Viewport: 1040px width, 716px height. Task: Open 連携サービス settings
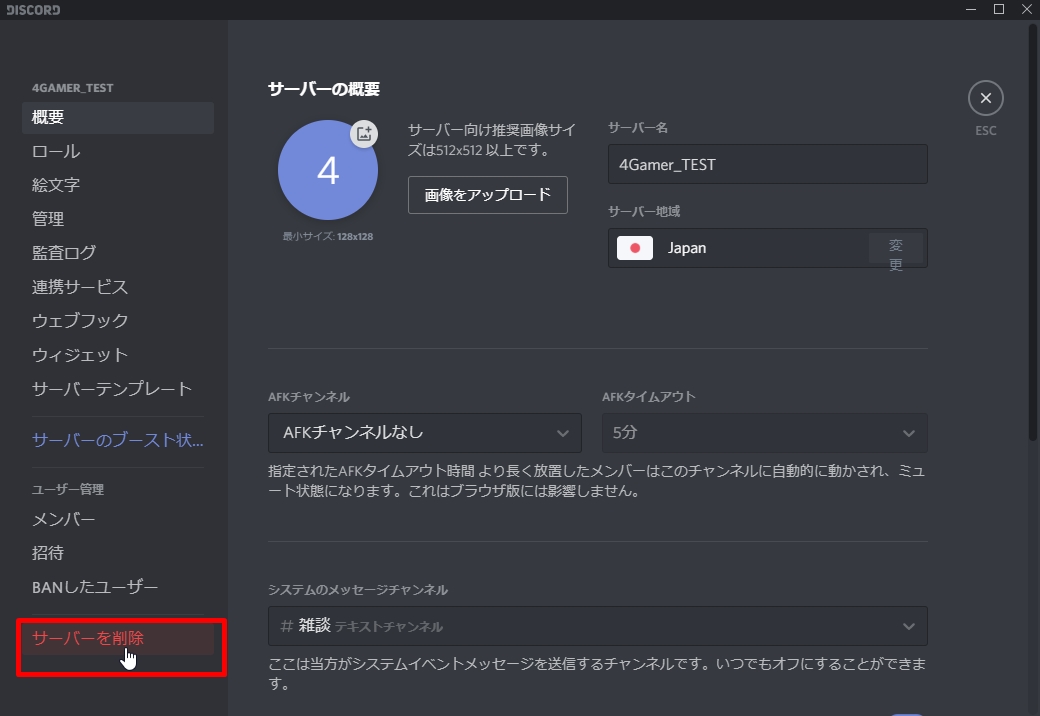coord(80,288)
